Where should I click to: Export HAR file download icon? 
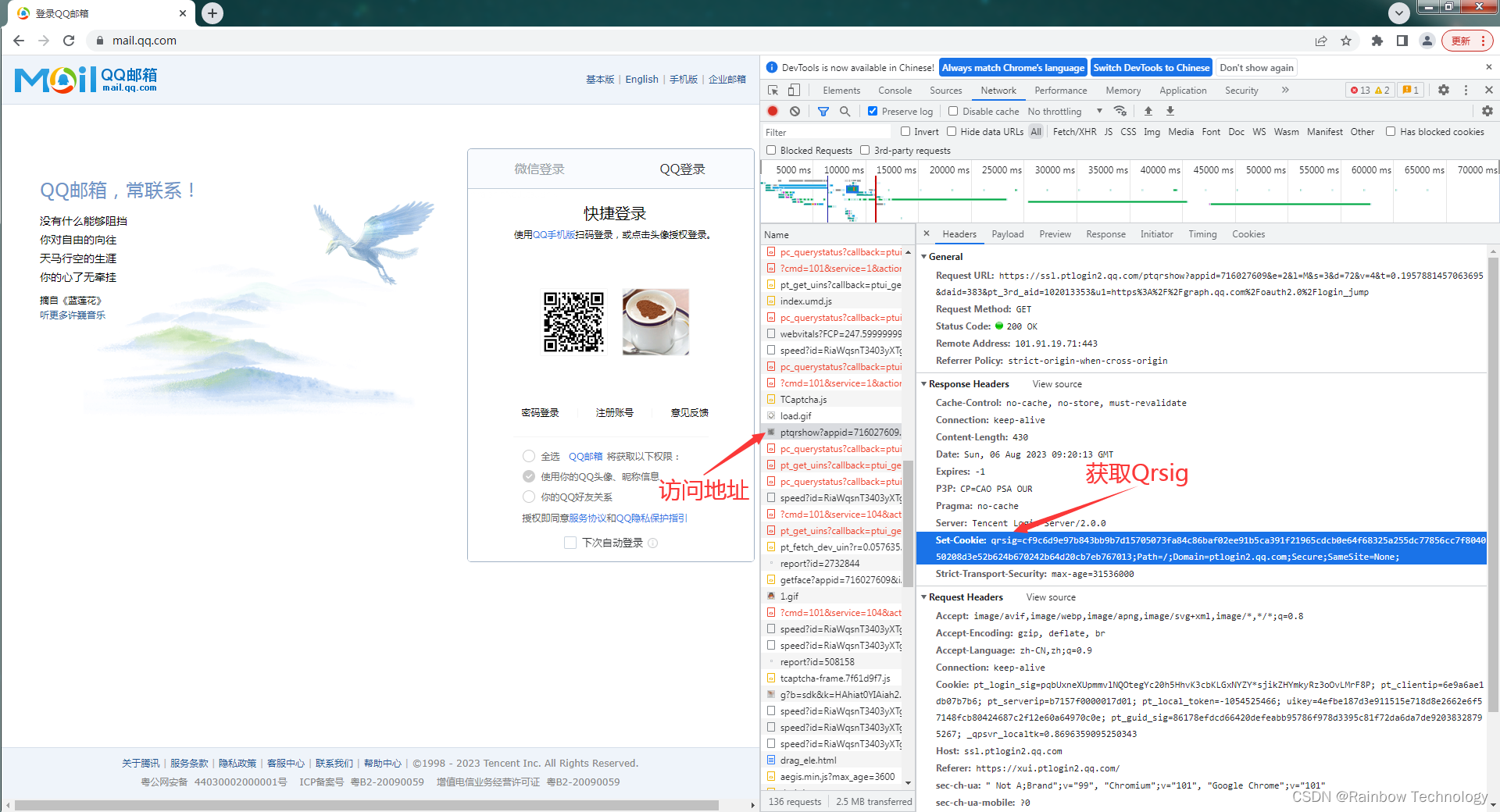[1170, 111]
